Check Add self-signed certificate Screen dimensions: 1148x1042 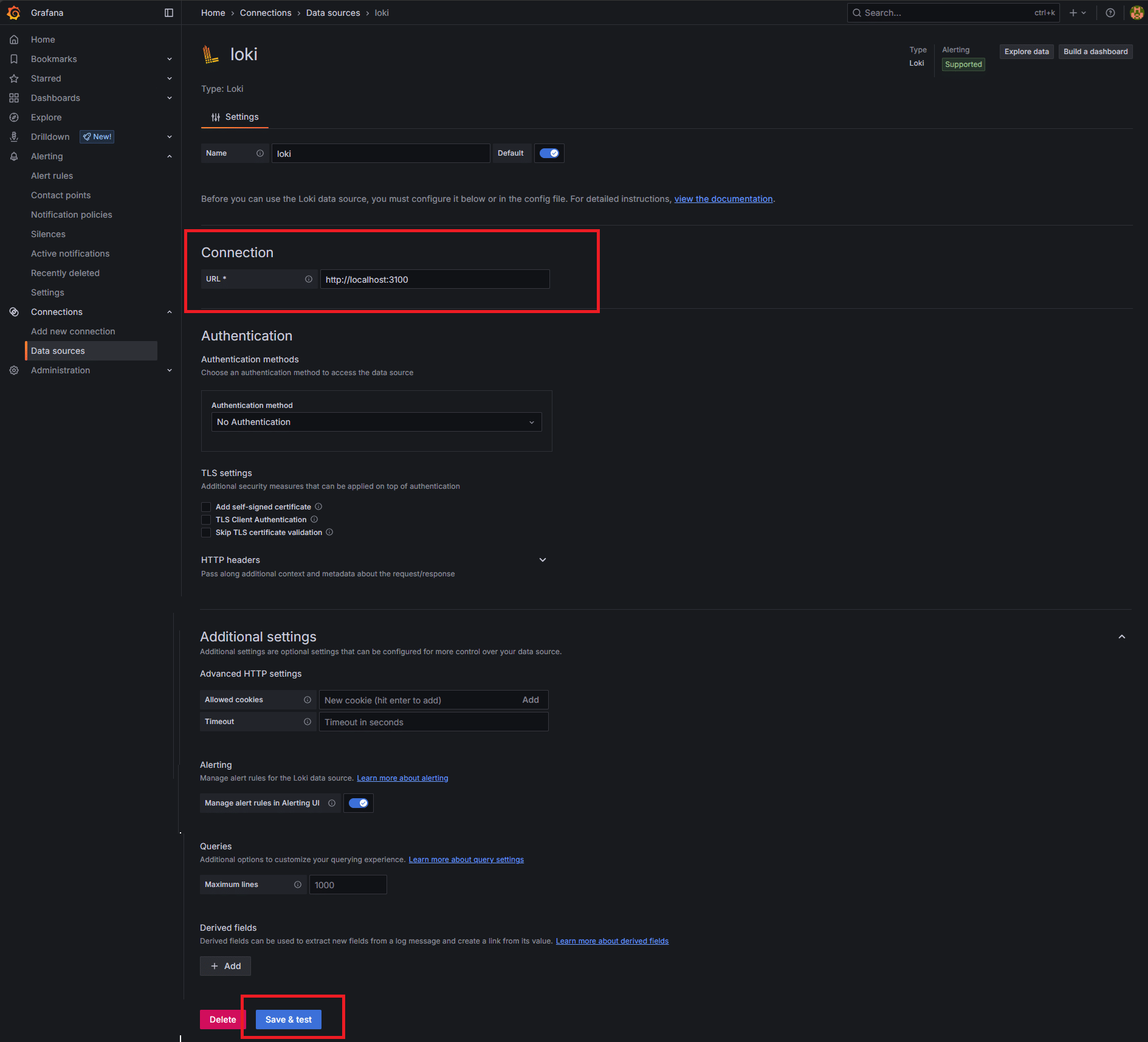pos(206,507)
